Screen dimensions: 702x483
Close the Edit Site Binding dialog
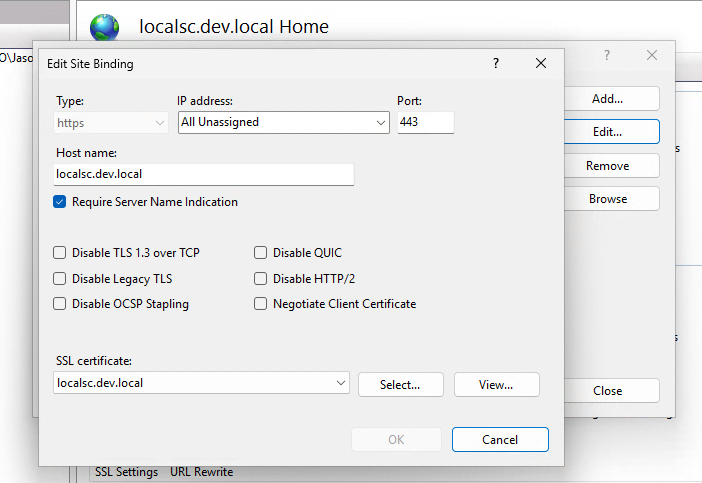[541, 63]
